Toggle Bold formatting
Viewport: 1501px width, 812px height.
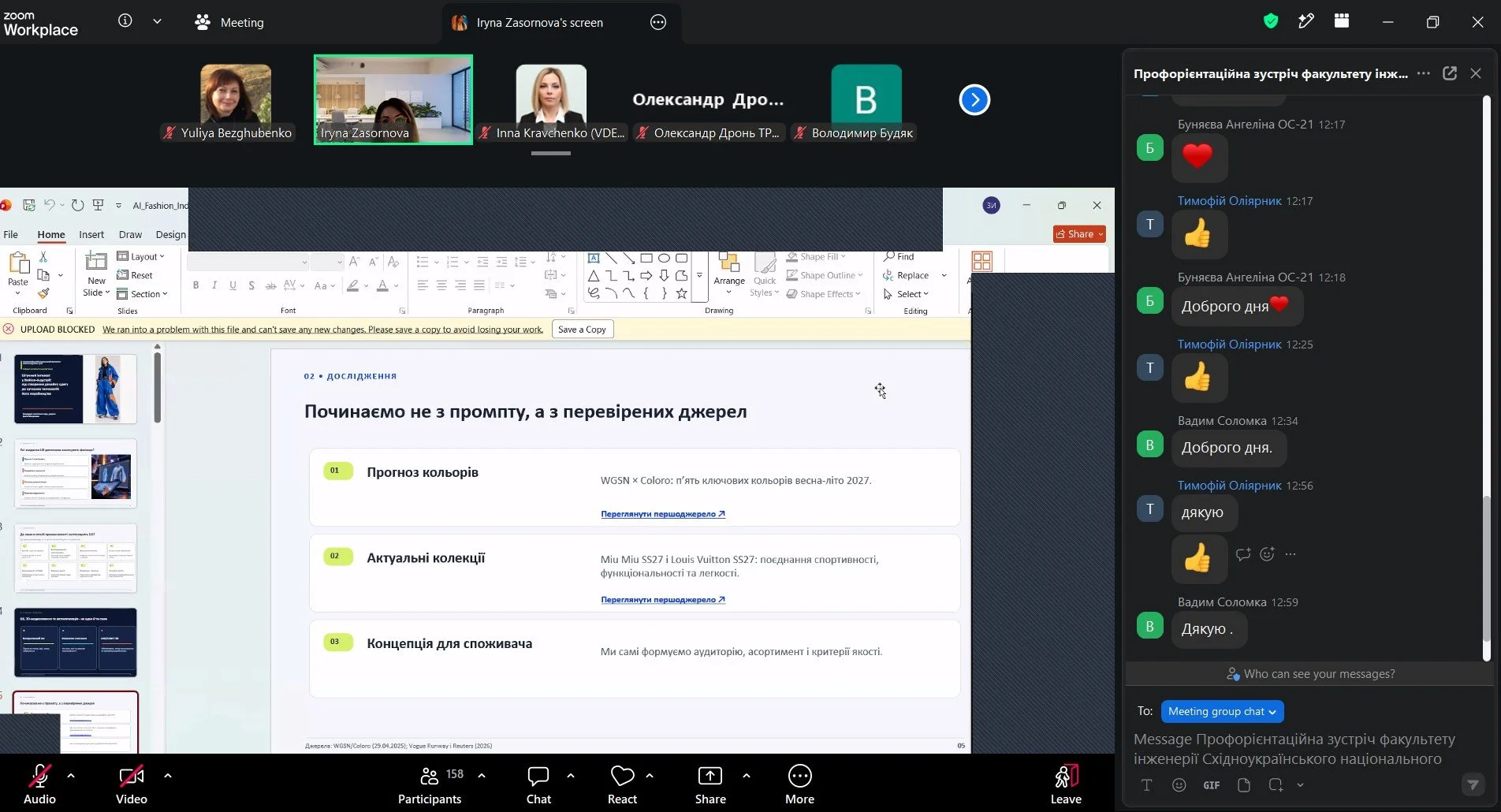(196, 285)
